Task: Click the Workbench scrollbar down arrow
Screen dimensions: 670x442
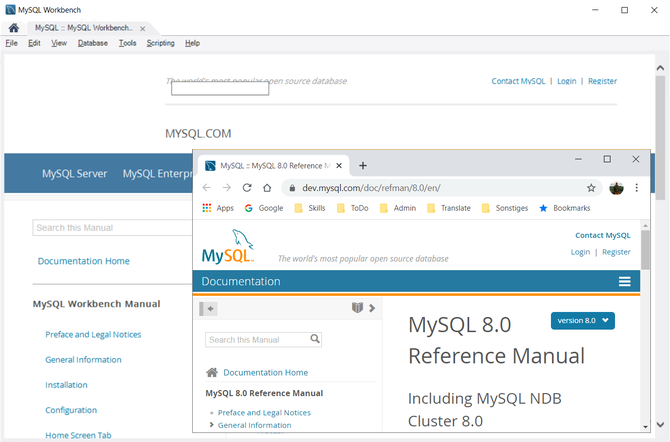Action: (x=660, y=424)
